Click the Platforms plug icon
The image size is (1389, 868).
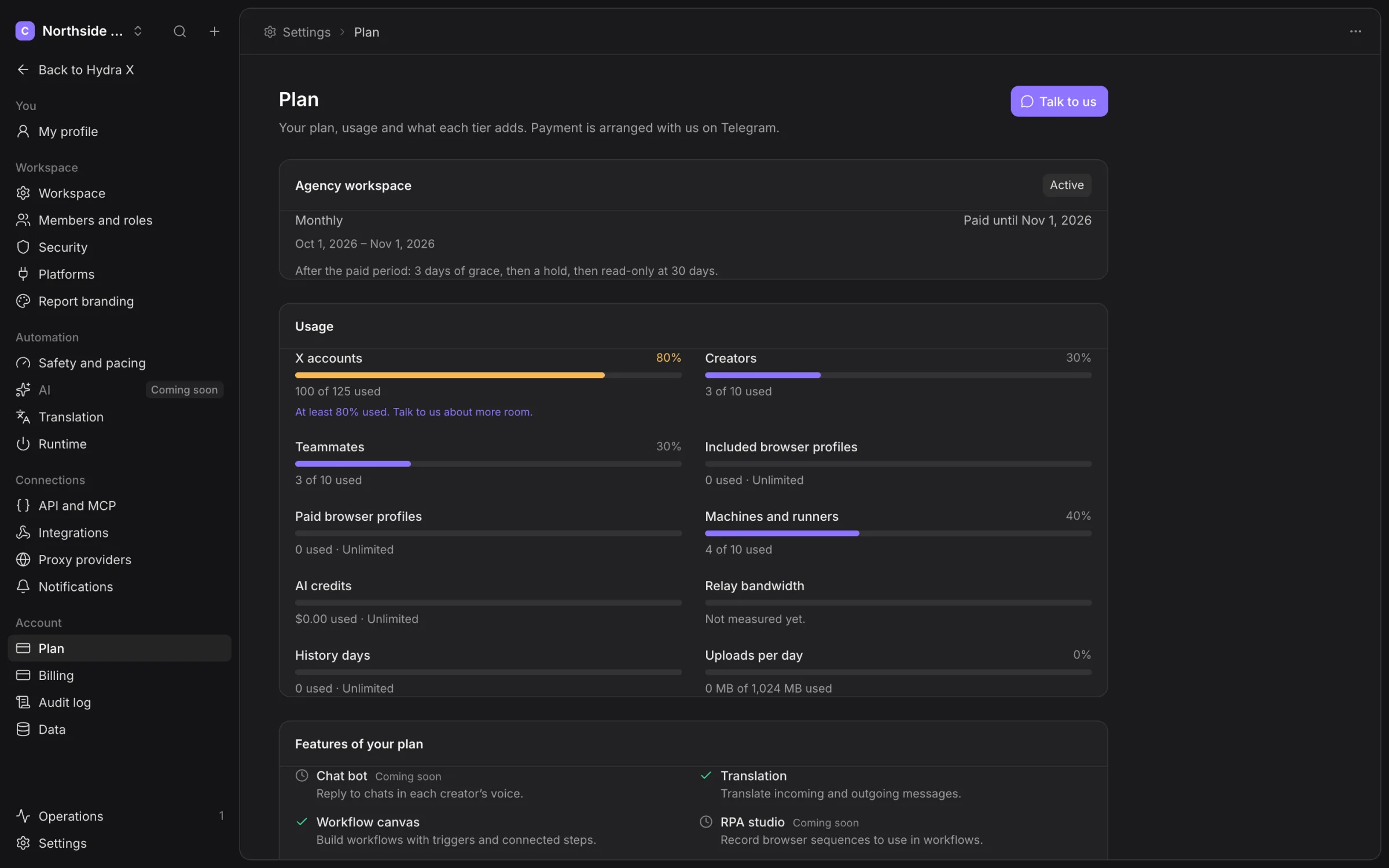click(23, 274)
